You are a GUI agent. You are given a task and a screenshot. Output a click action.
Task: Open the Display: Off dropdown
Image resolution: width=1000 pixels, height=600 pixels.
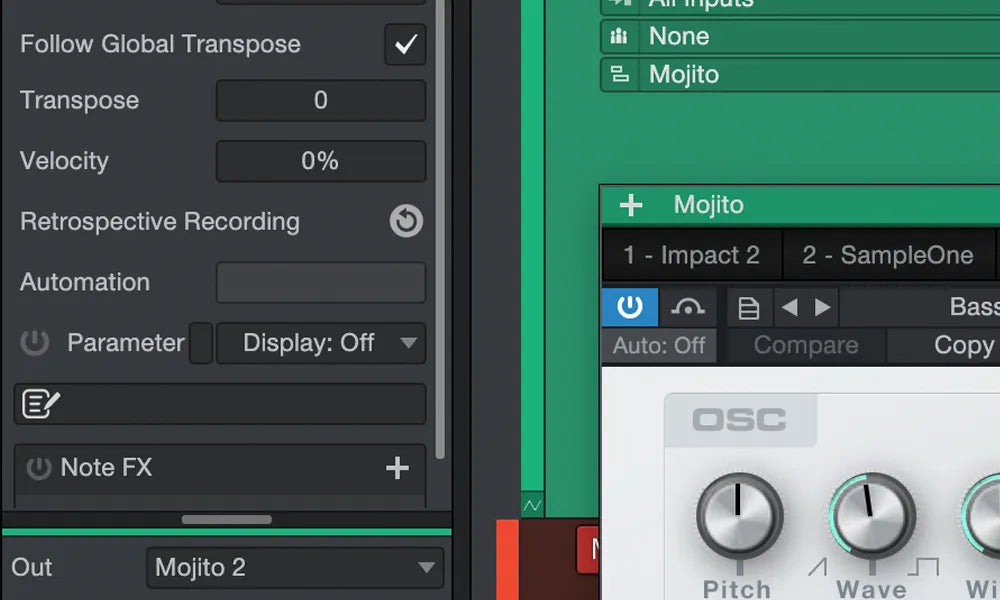(x=321, y=343)
